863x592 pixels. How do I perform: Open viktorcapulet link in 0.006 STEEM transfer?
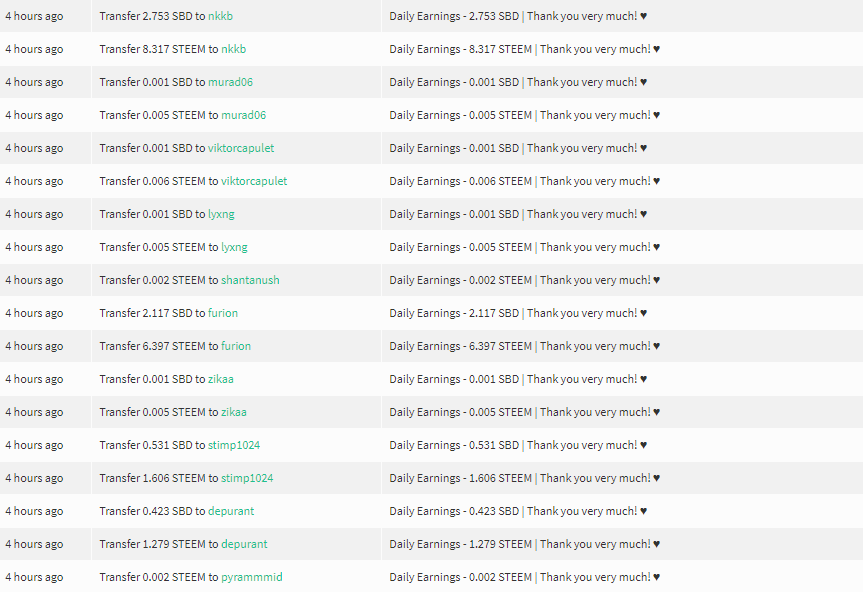254,181
